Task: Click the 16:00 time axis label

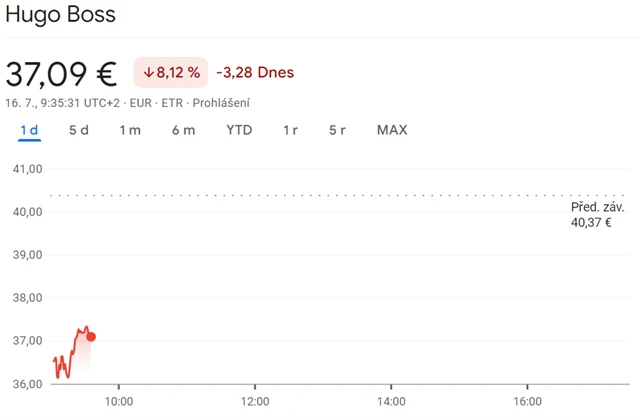Action: point(527,402)
